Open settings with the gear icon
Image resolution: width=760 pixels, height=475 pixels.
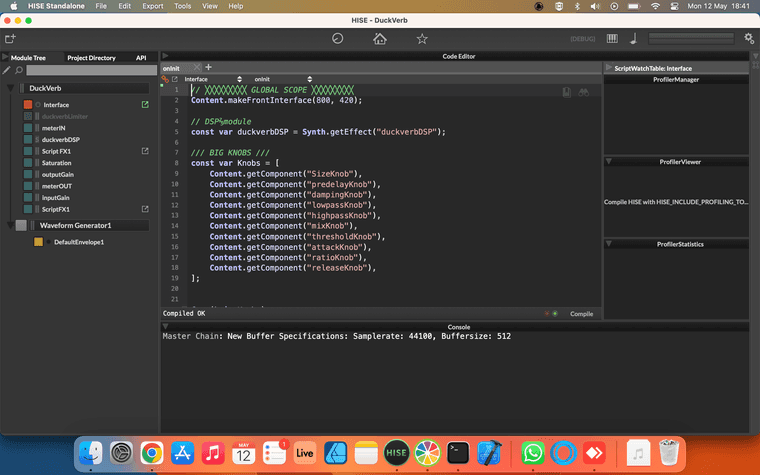click(x=749, y=39)
